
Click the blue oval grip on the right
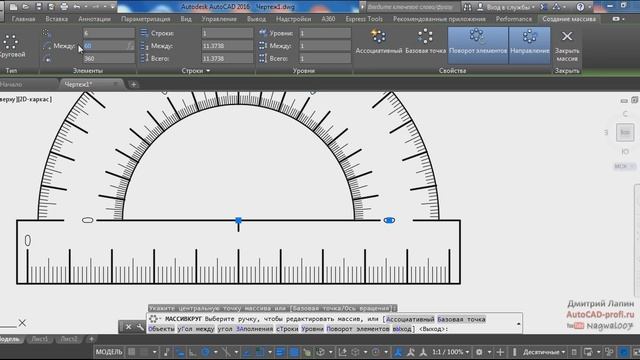389,220
